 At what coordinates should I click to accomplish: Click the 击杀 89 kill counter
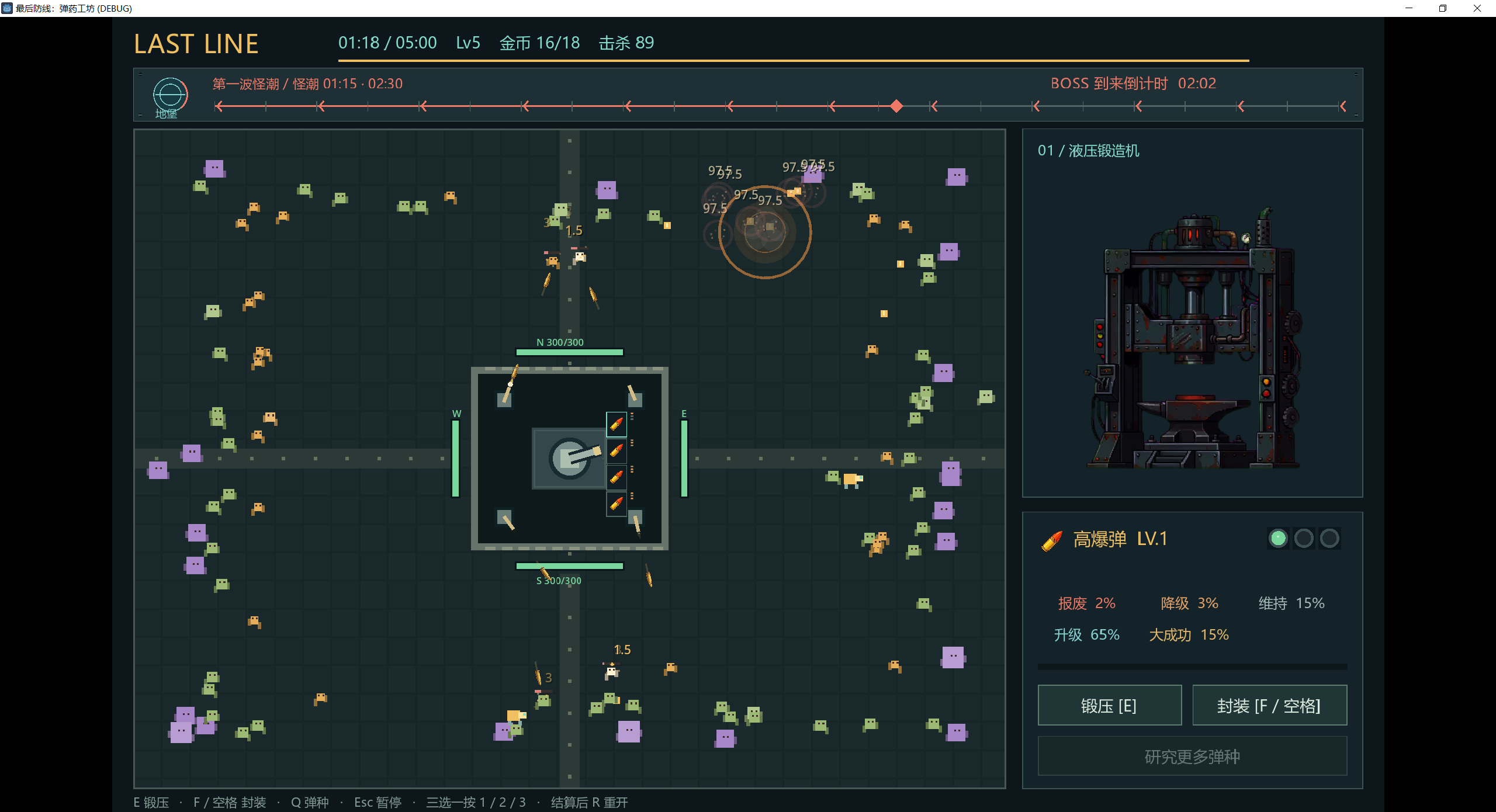[626, 43]
